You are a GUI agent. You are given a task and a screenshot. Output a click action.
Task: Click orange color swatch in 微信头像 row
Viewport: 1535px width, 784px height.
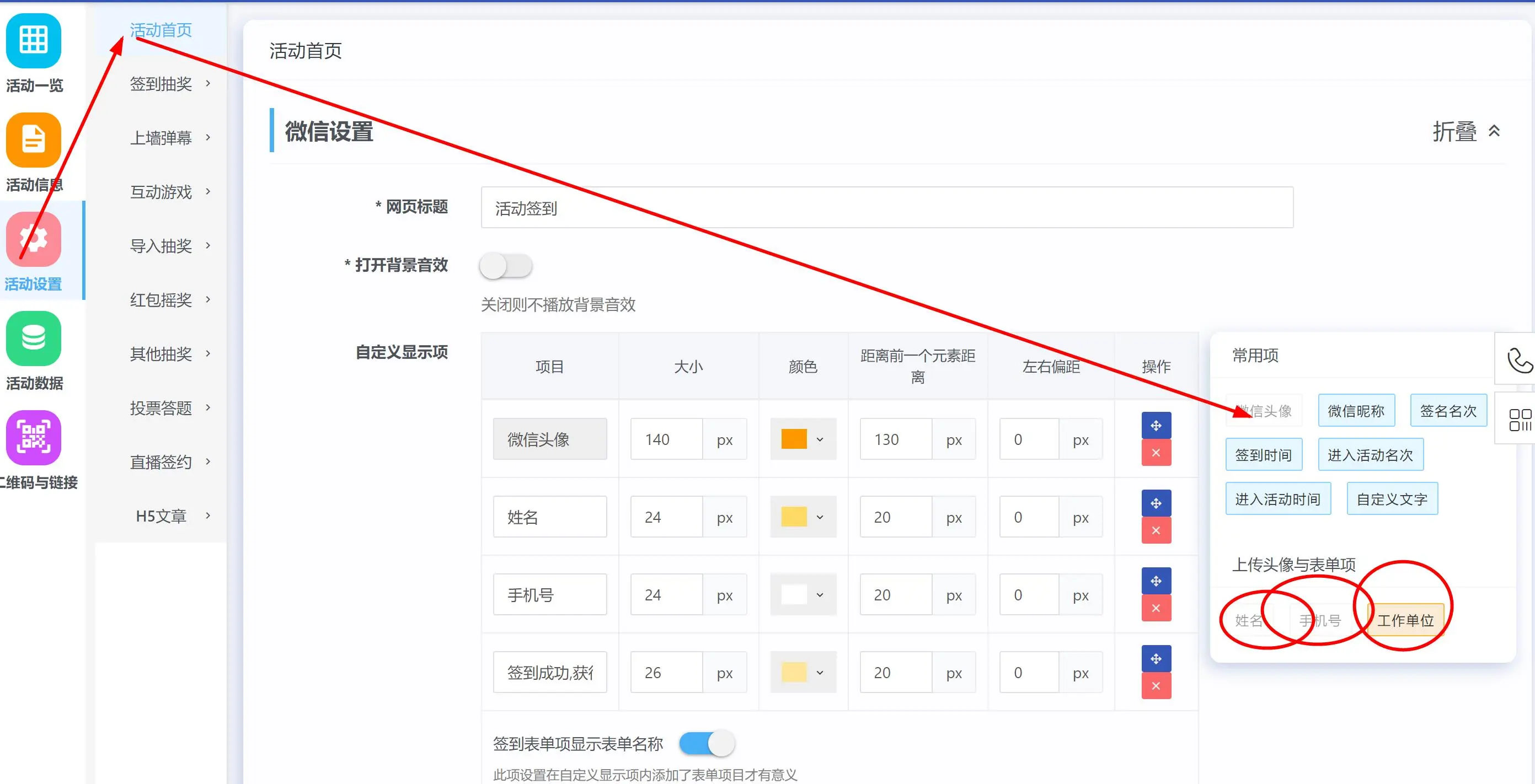[794, 439]
